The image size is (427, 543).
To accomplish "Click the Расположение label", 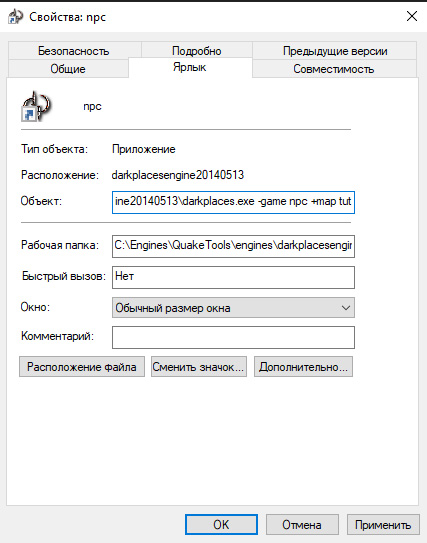I will [x=60, y=175].
